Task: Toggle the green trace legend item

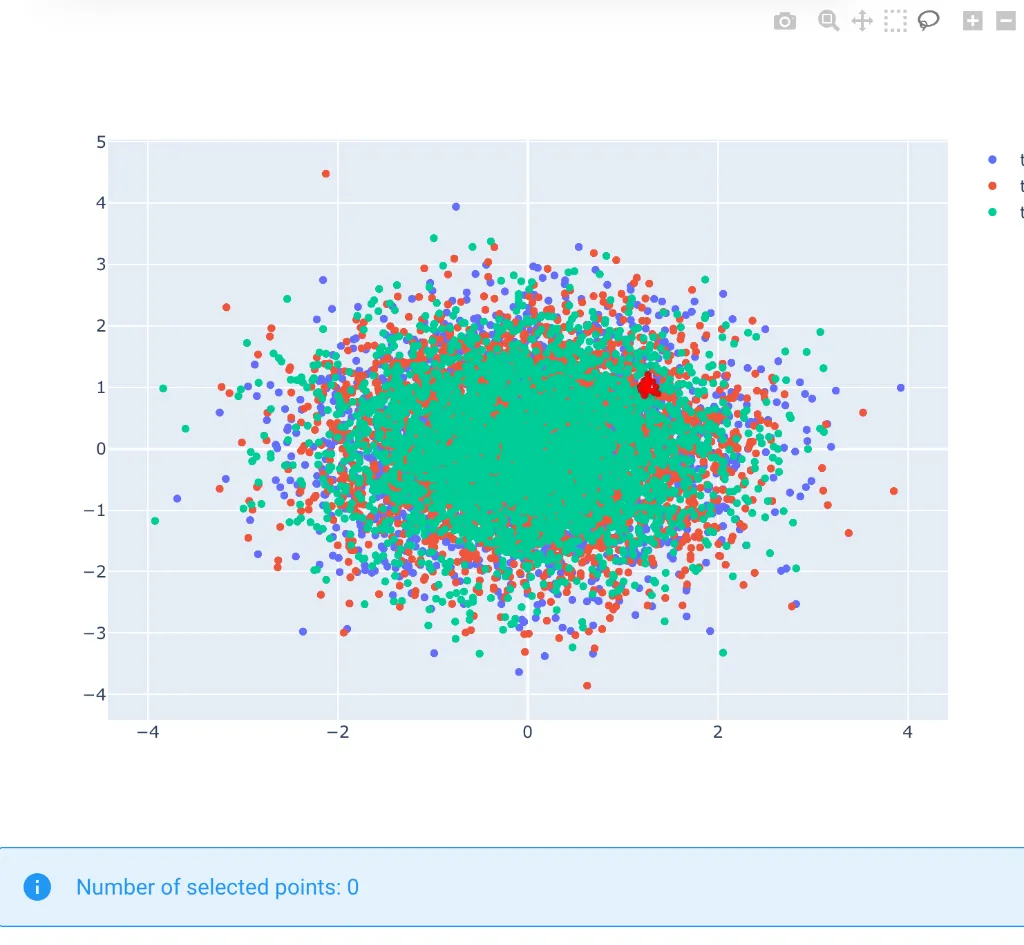Action: [x=992, y=212]
